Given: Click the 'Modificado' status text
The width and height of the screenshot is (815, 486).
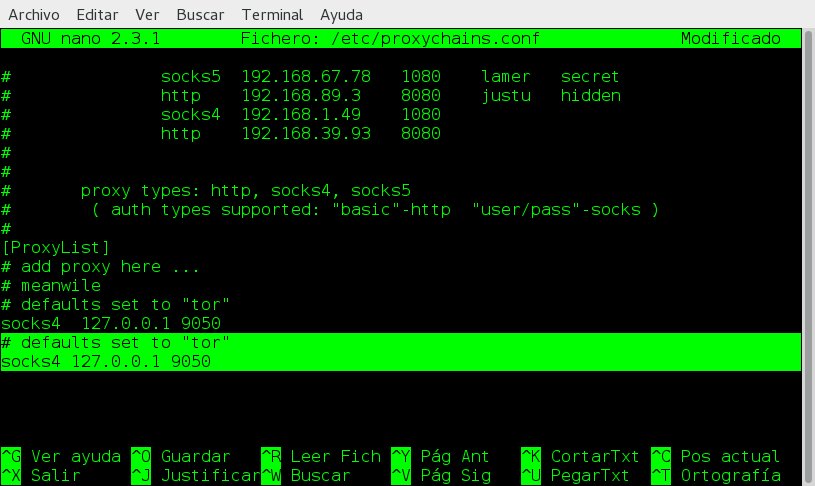Looking at the screenshot, I should point(730,38).
